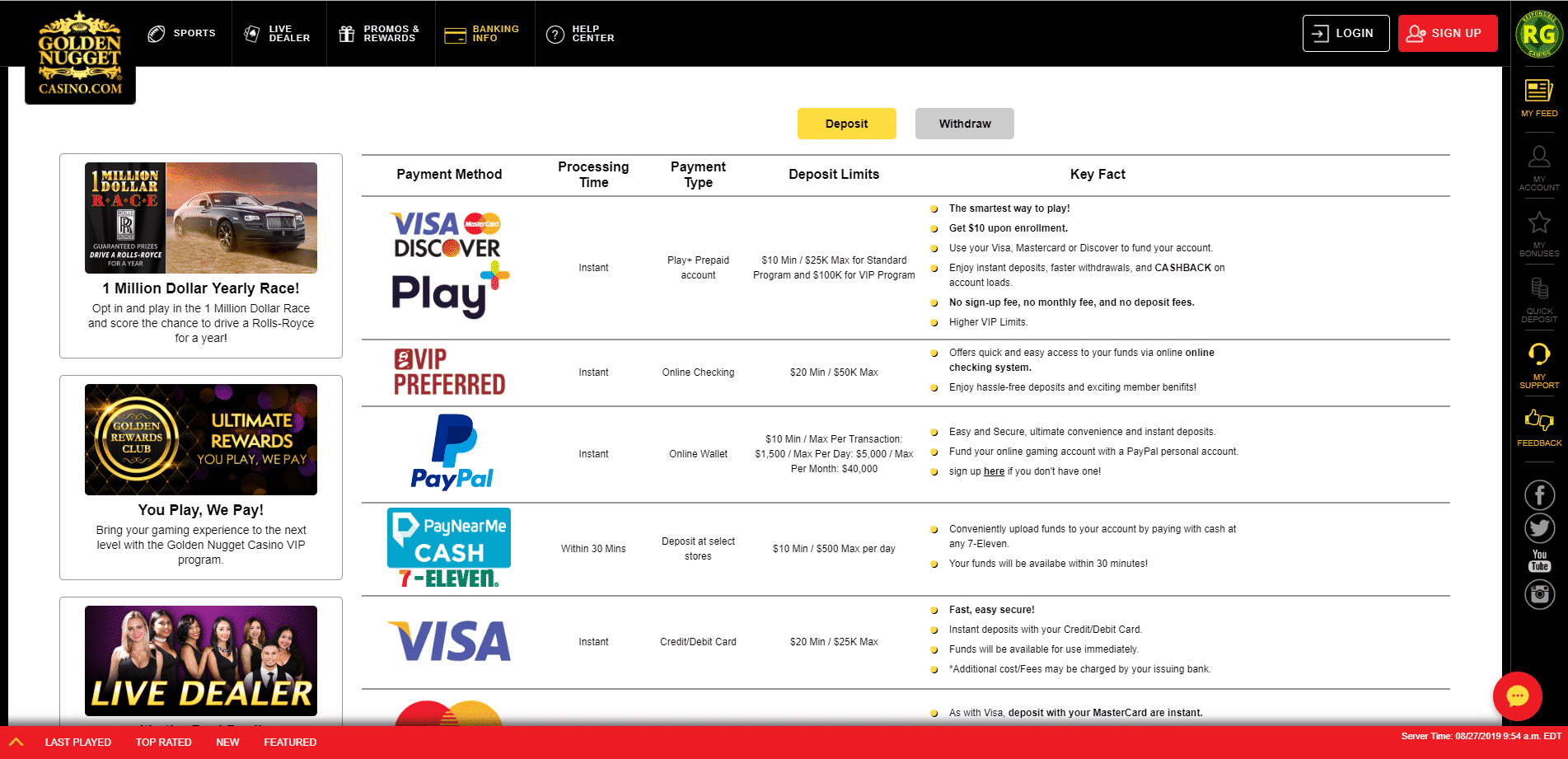
Task: Click the VISA card logo
Action: click(449, 641)
